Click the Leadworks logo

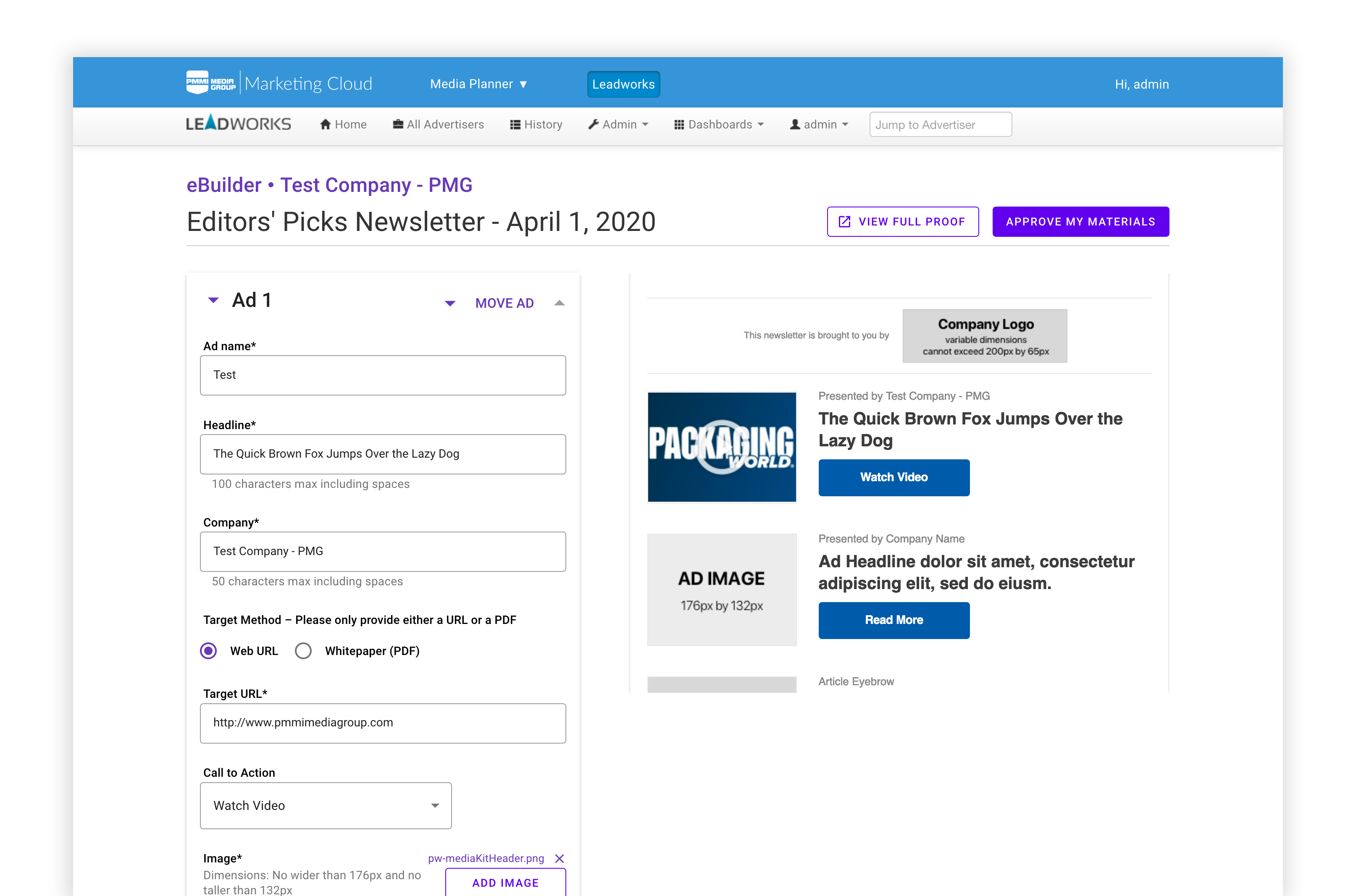[x=238, y=123]
